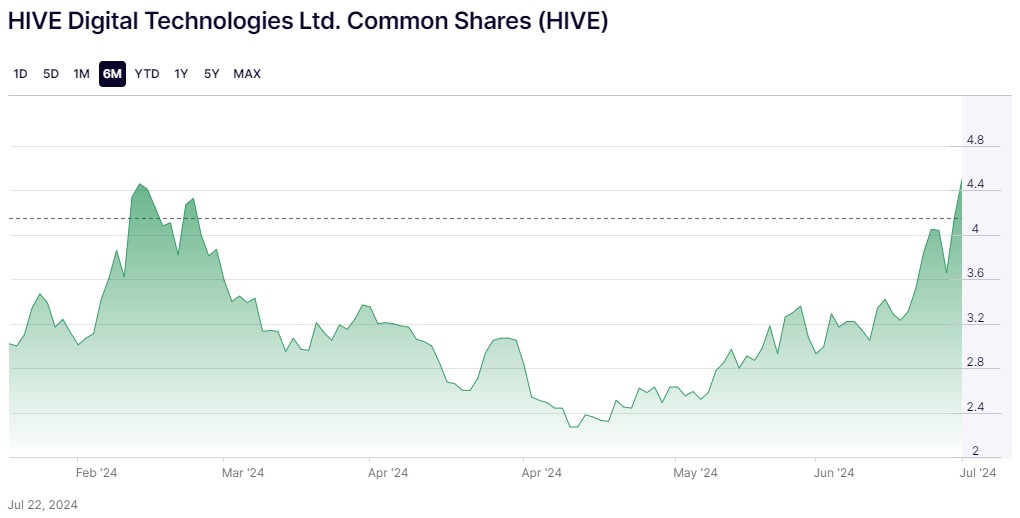Click the Jul 22, 2024 date text

pyautogui.click(x=43, y=504)
